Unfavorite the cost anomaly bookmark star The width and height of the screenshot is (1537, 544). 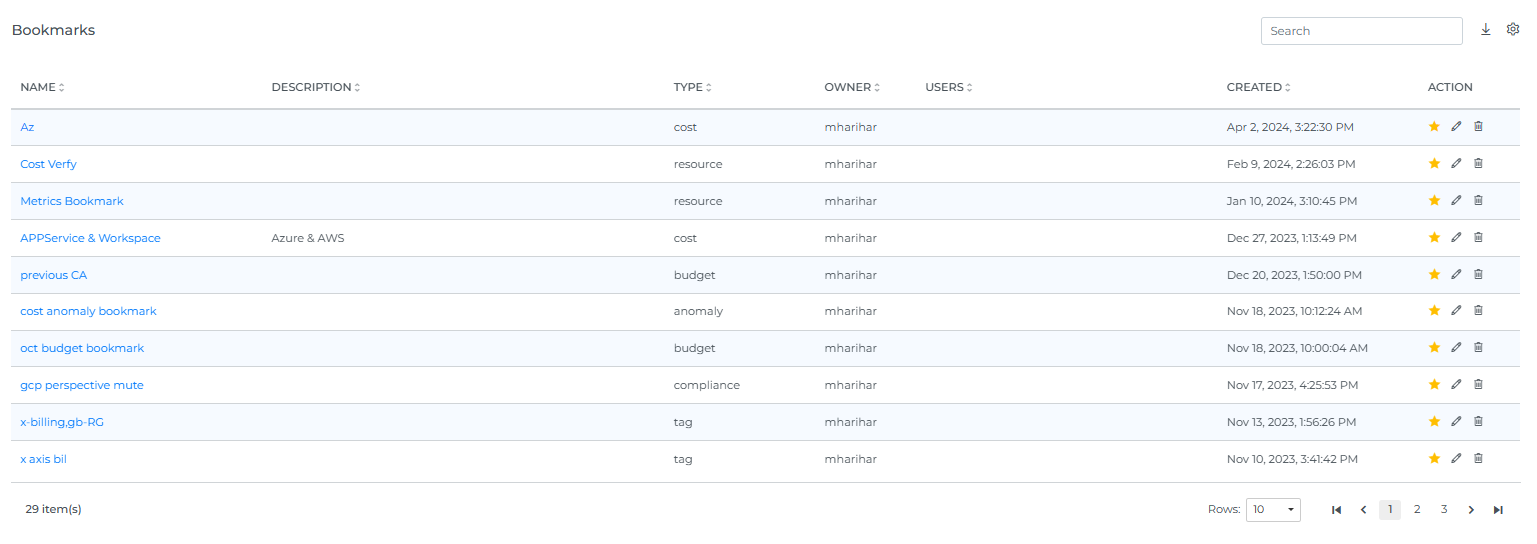[1434, 311]
